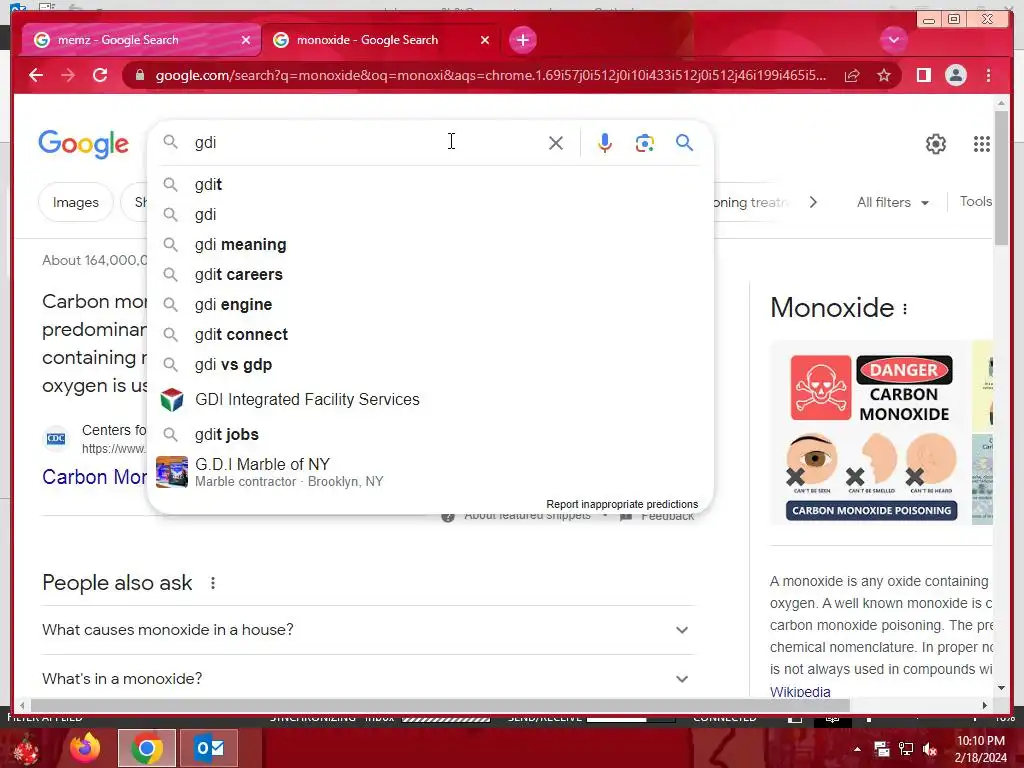Screen dimensions: 1024x768
Task: Reload the page with the refresh icon
Action: (100, 76)
